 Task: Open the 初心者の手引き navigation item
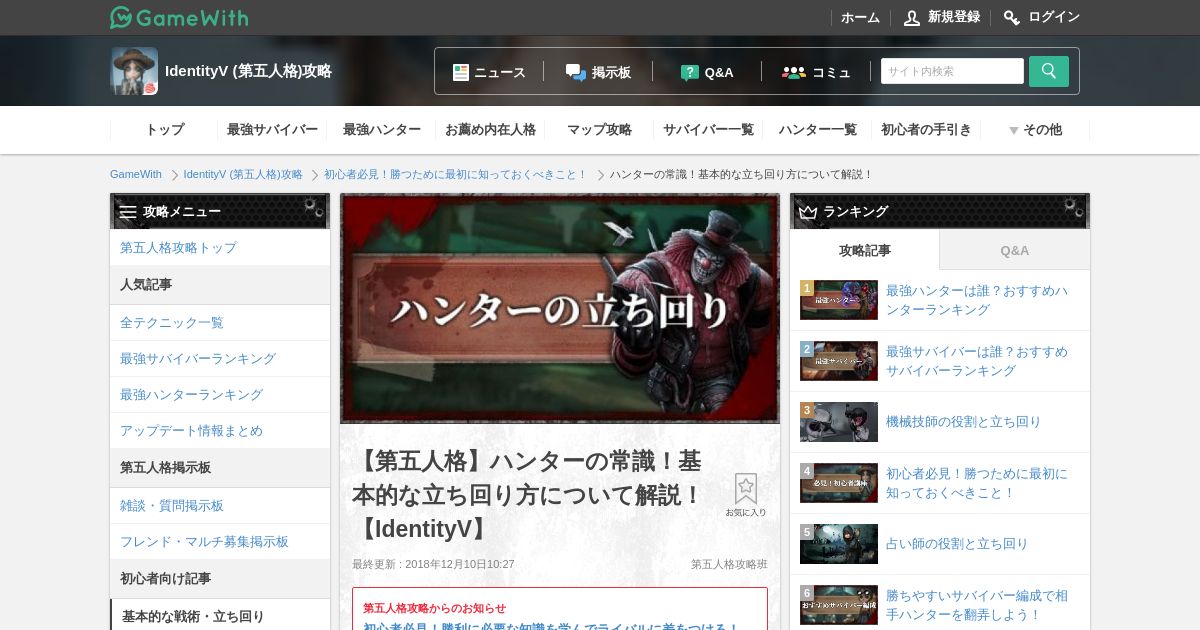(x=926, y=130)
